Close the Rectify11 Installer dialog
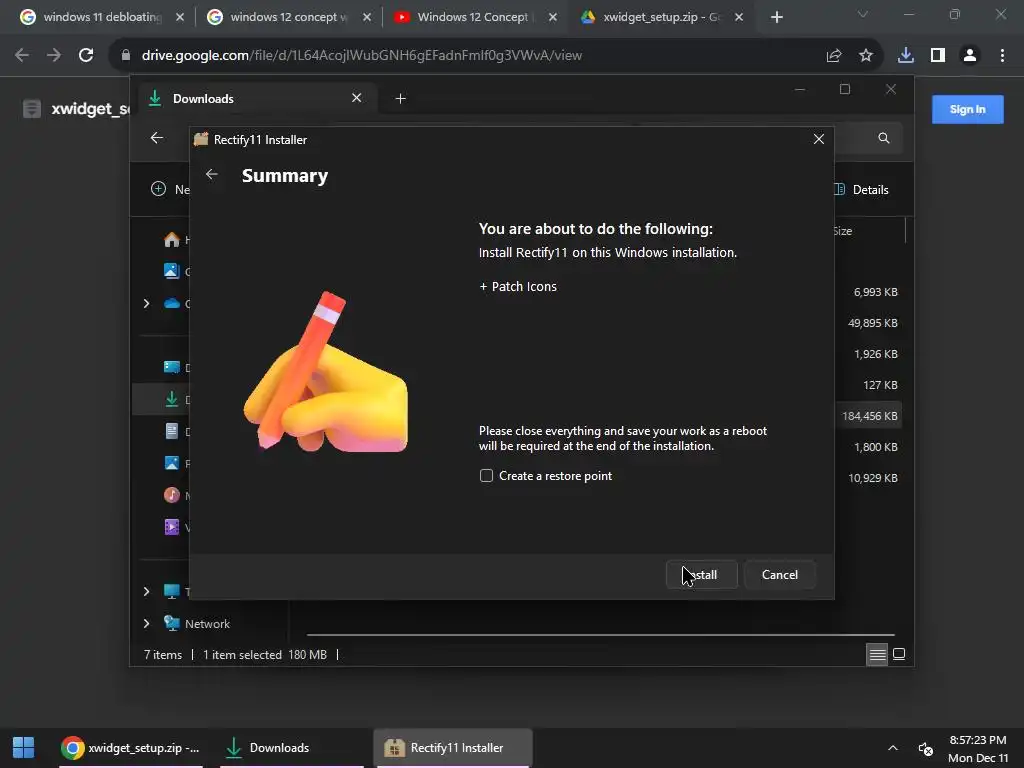 pyautogui.click(x=818, y=139)
